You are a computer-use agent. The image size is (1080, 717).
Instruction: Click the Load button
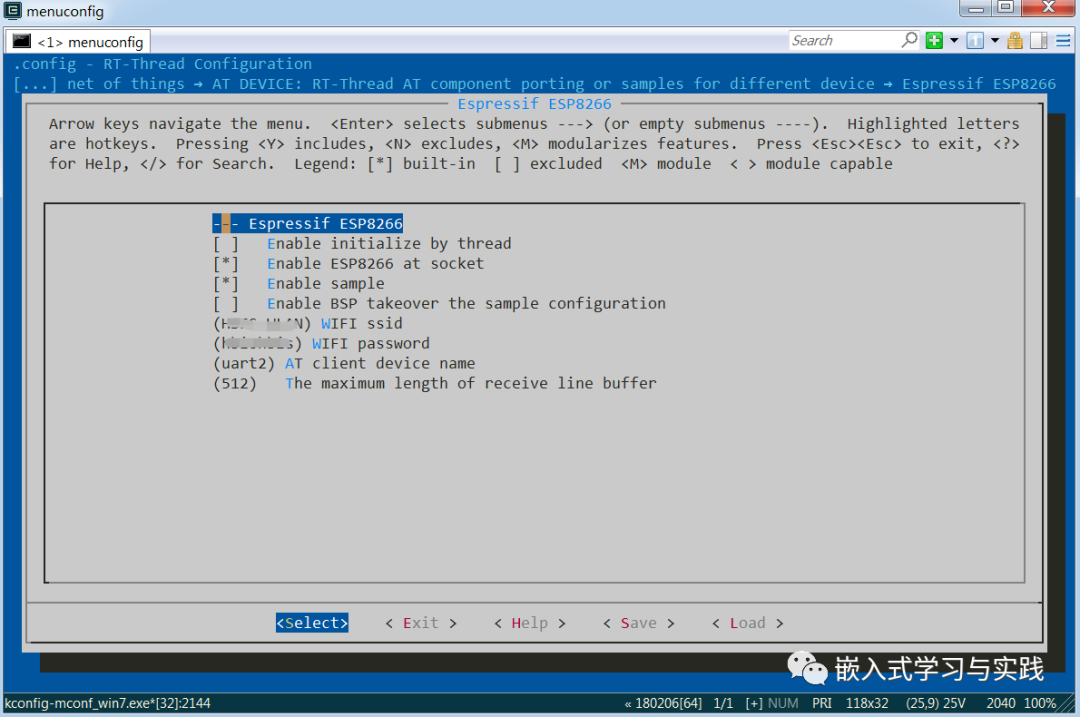click(x=747, y=623)
